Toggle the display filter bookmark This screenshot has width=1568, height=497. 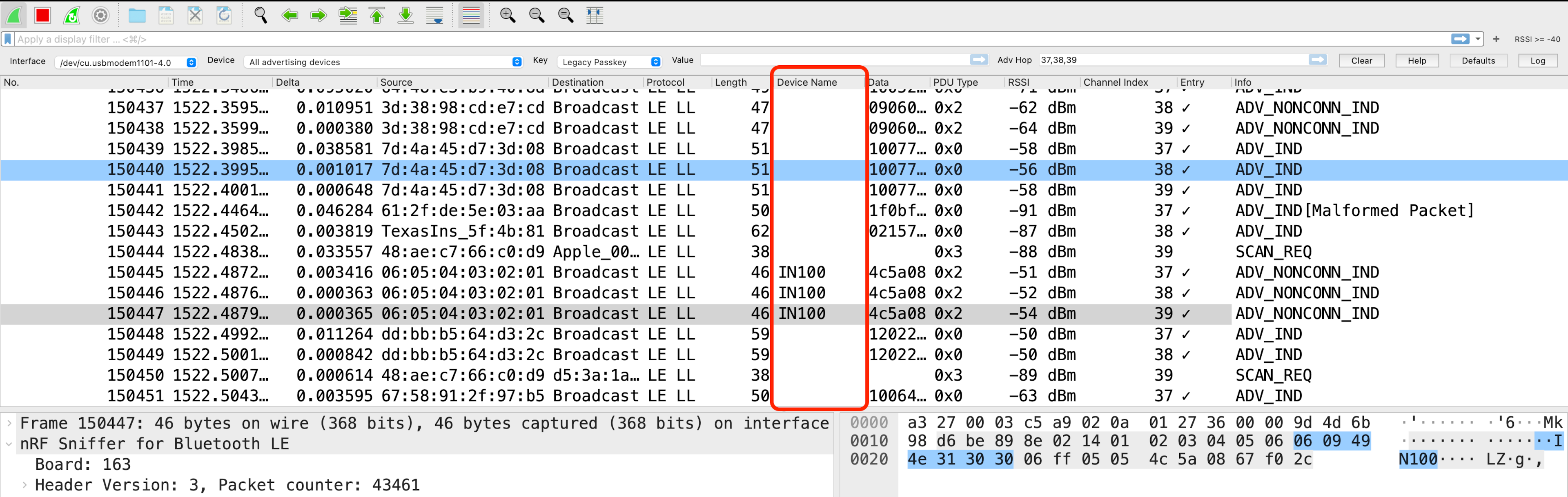7,39
